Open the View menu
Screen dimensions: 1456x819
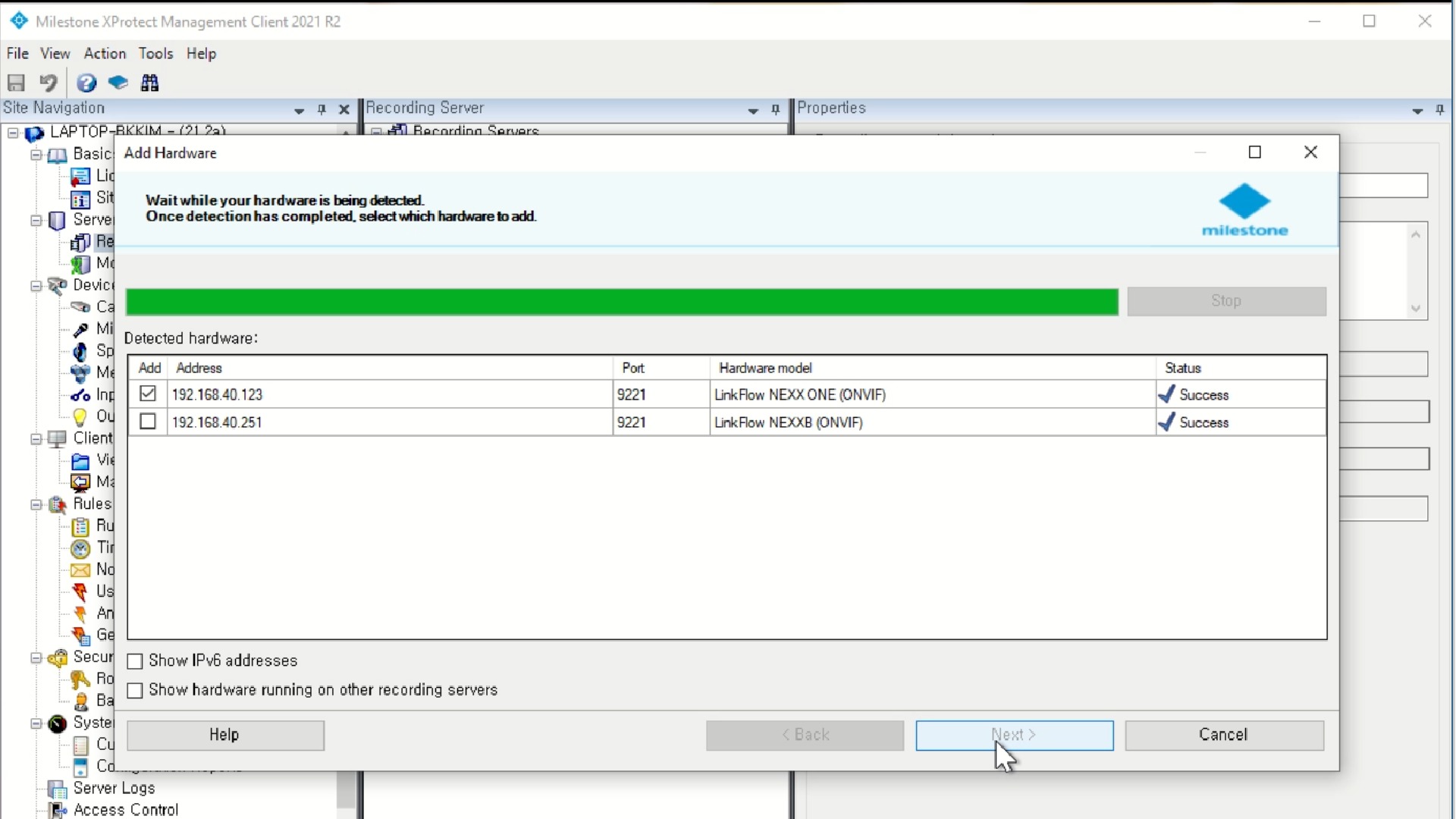tap(55, 53)
